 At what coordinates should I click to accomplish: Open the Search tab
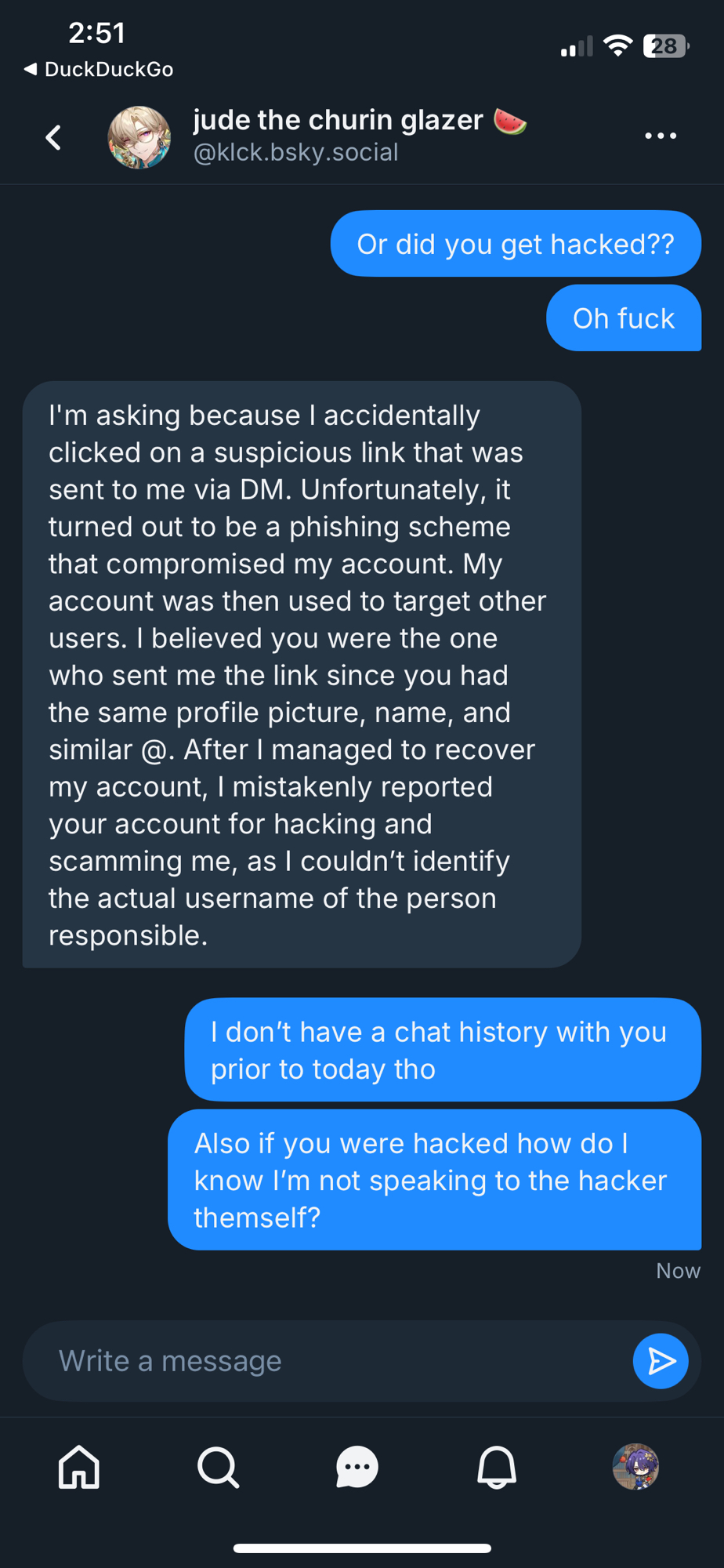[218, 1467]
